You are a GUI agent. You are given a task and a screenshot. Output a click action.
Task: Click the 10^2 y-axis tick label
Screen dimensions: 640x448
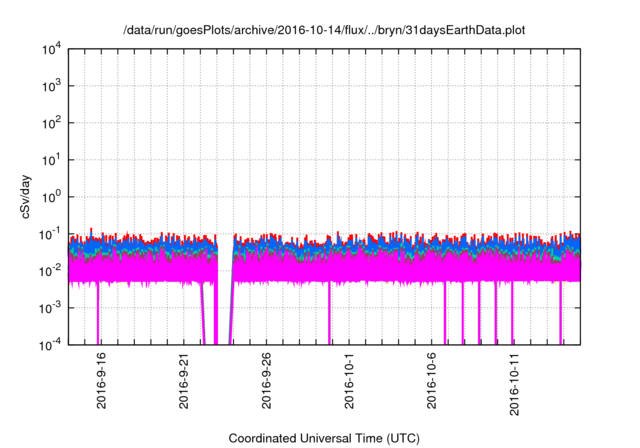(52, 123)
